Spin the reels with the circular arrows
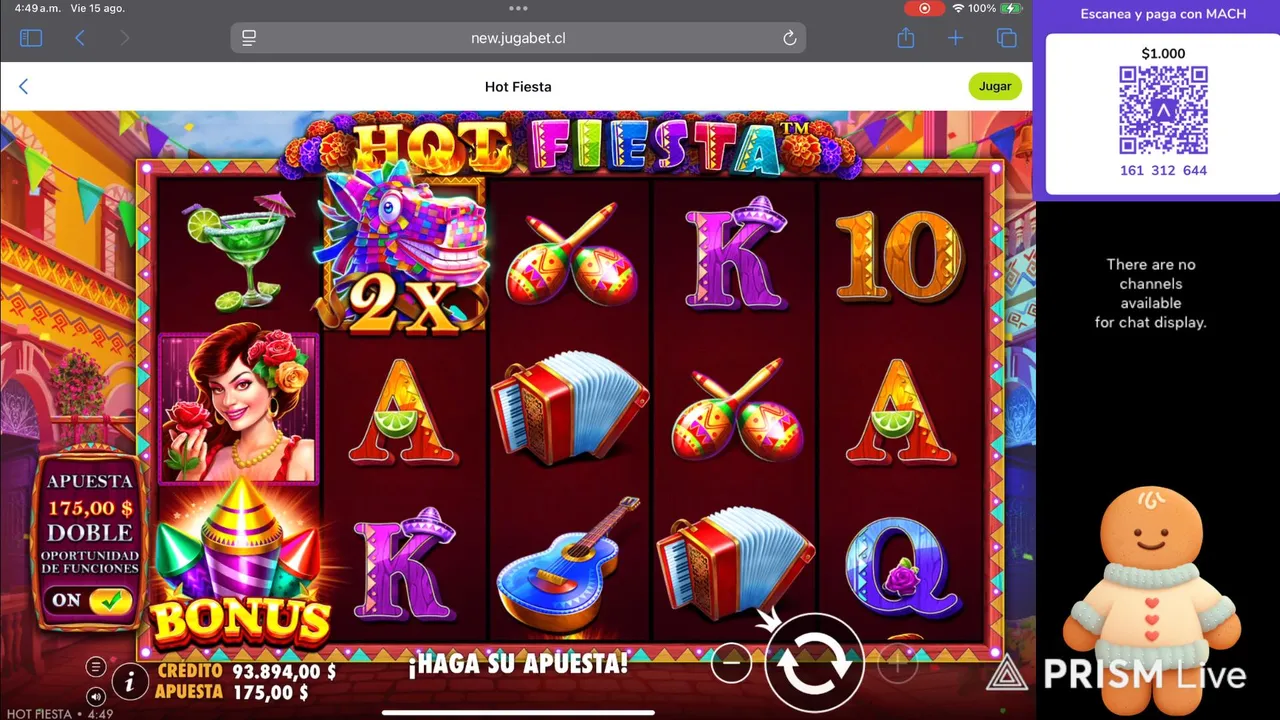 pyautogui.click(x=814, y=663)
